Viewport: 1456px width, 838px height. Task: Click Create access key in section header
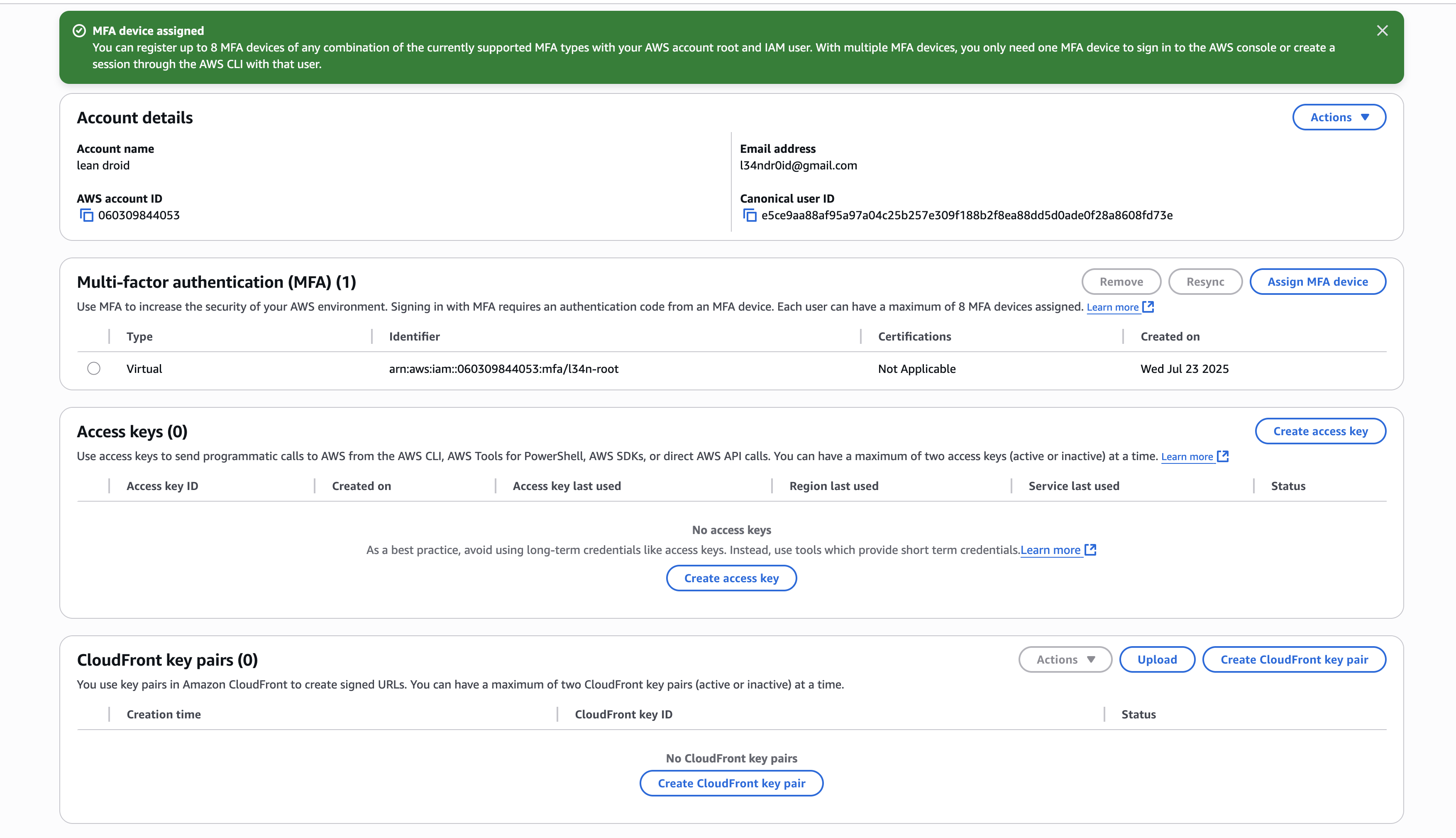1320,431
